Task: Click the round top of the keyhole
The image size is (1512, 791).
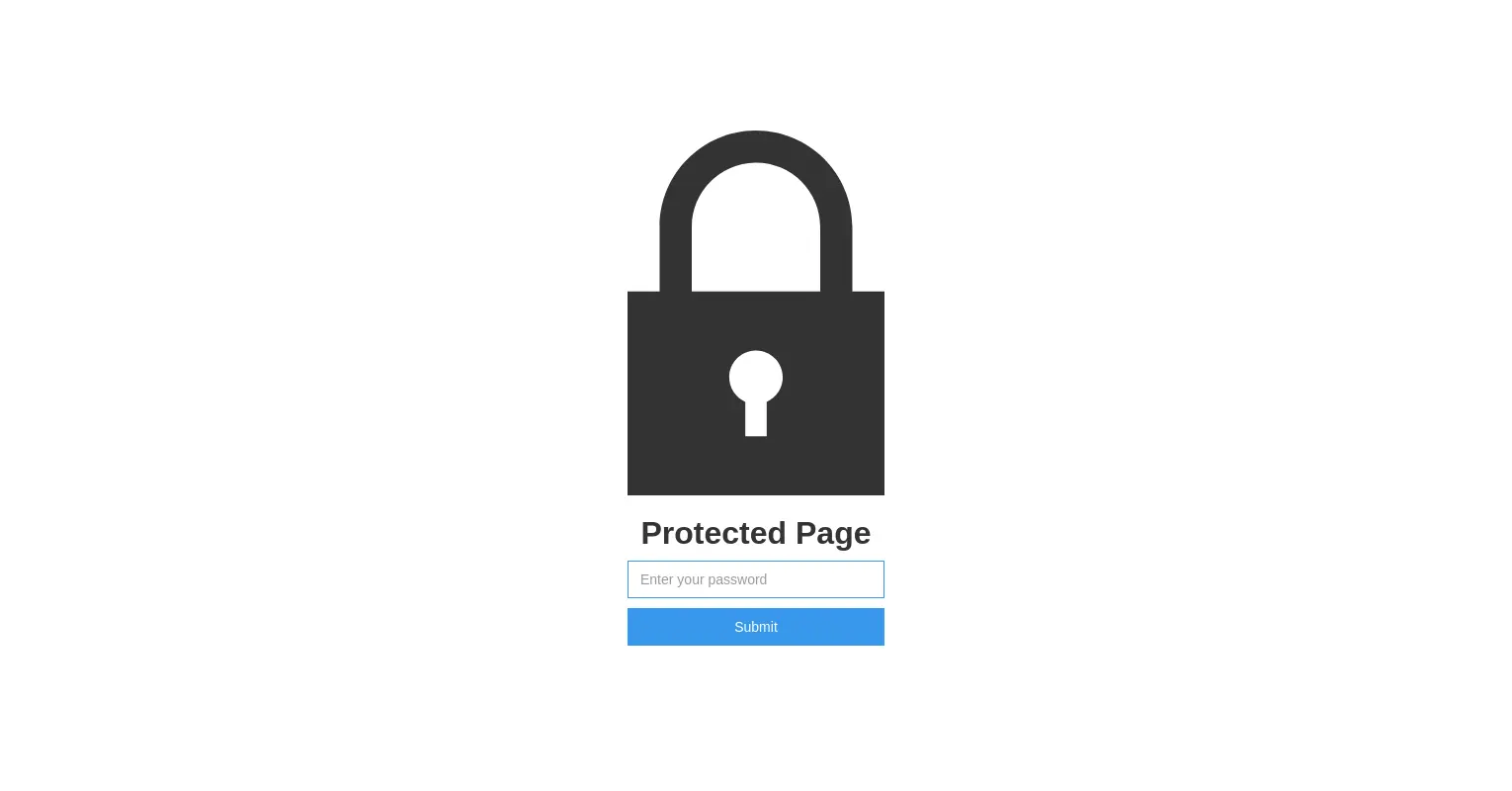Action: [756, 377]
